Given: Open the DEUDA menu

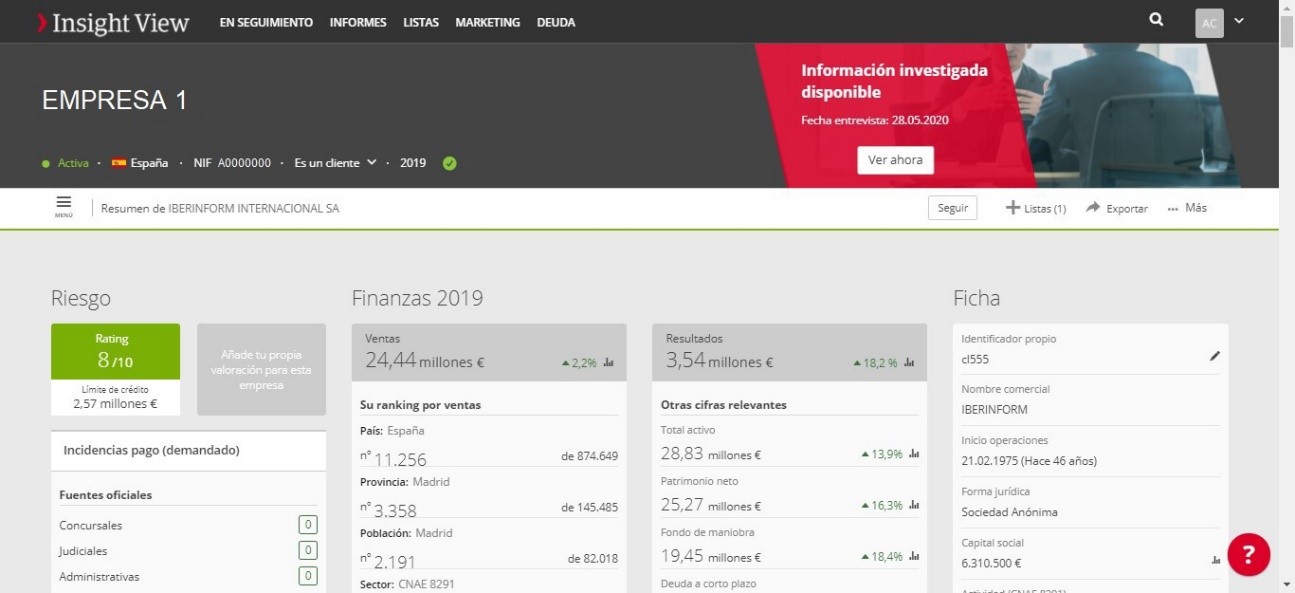Looking at the screenshot, I should coord(556,22).
